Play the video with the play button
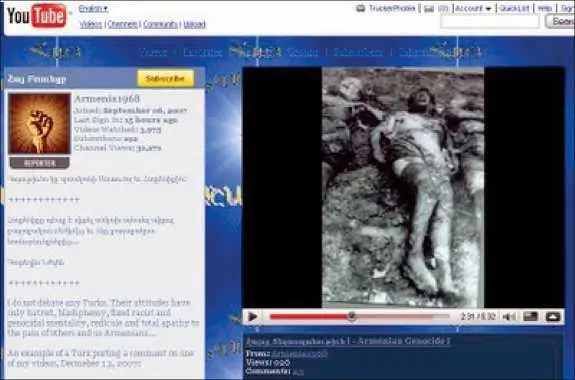 [x=252, y=317]
